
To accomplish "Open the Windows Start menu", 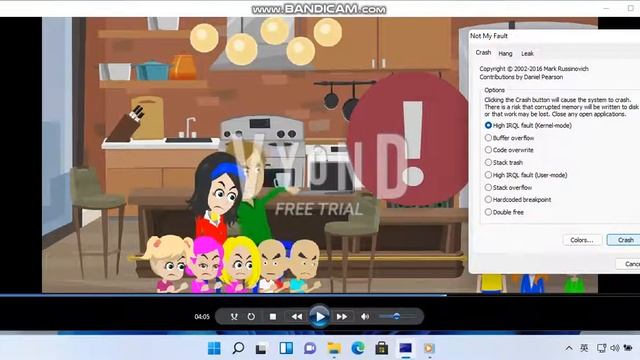I will coord(214,348).
